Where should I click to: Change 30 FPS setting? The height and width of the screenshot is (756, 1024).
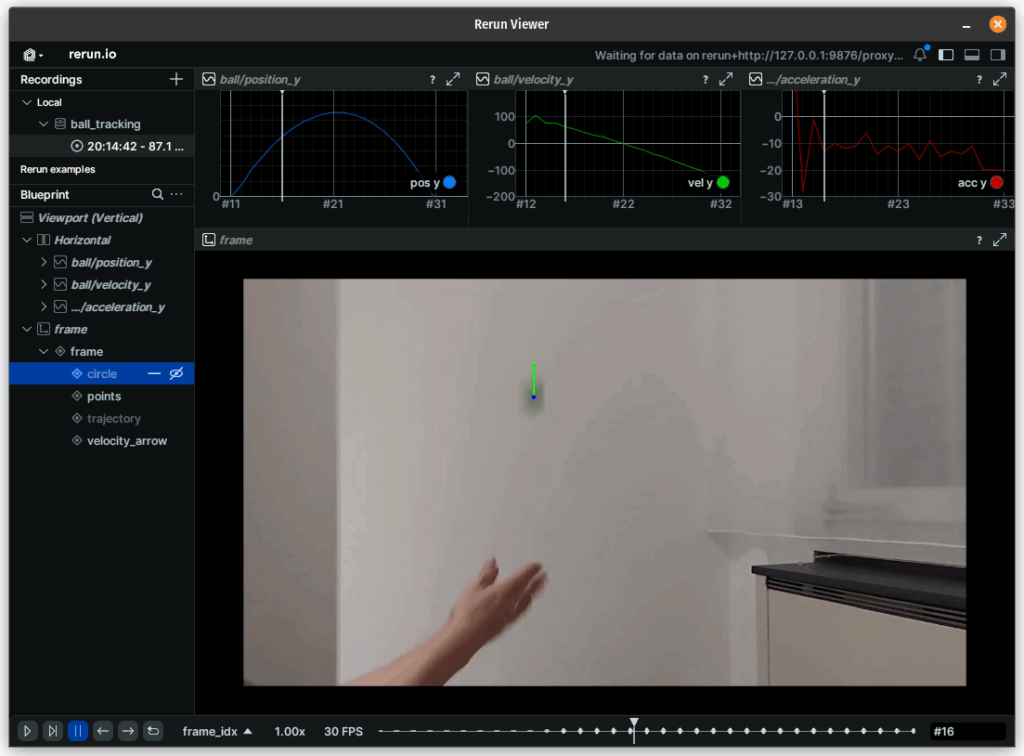click(x=344, y=731)
